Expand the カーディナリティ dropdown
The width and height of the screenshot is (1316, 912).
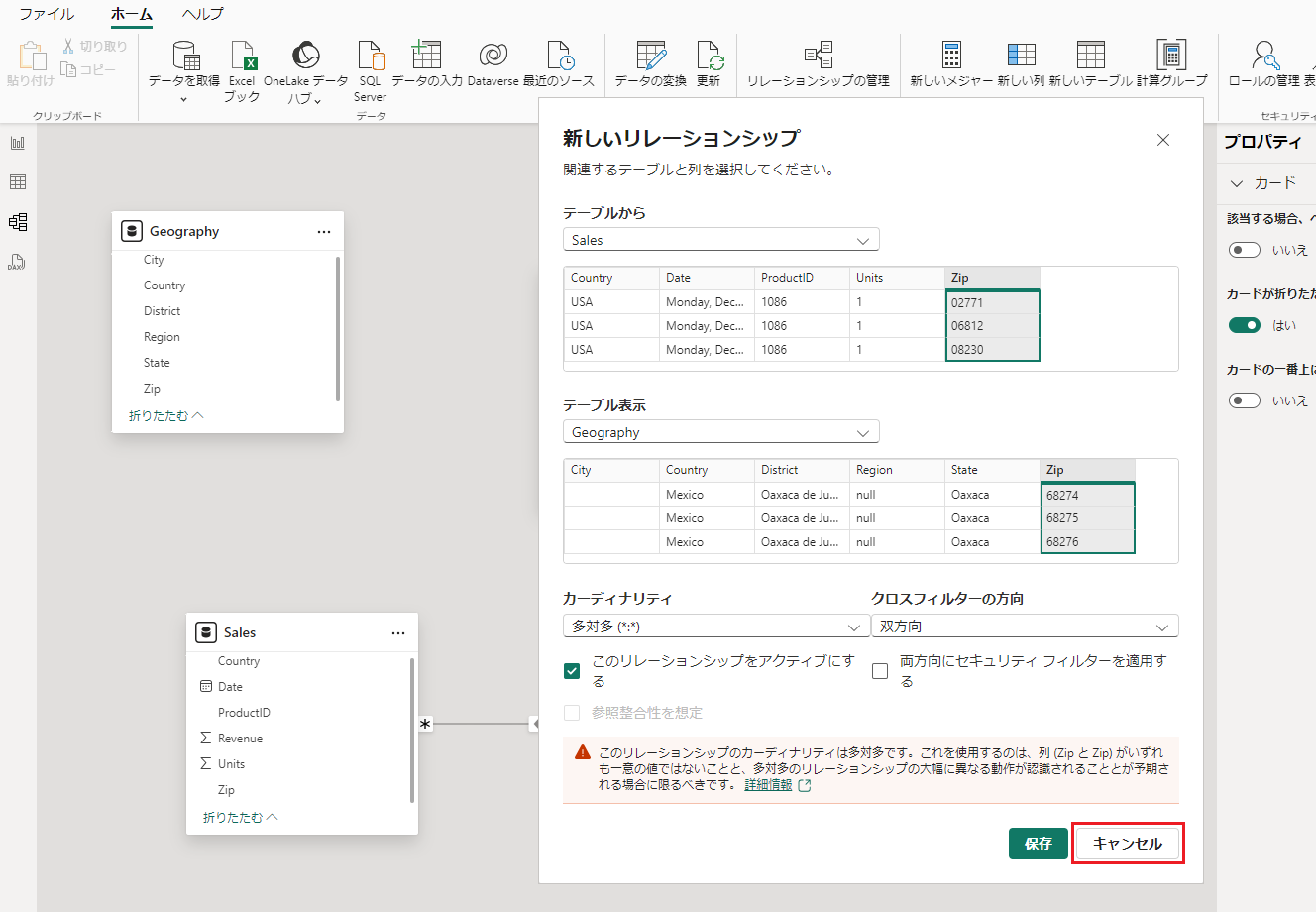tap(715, 627)
